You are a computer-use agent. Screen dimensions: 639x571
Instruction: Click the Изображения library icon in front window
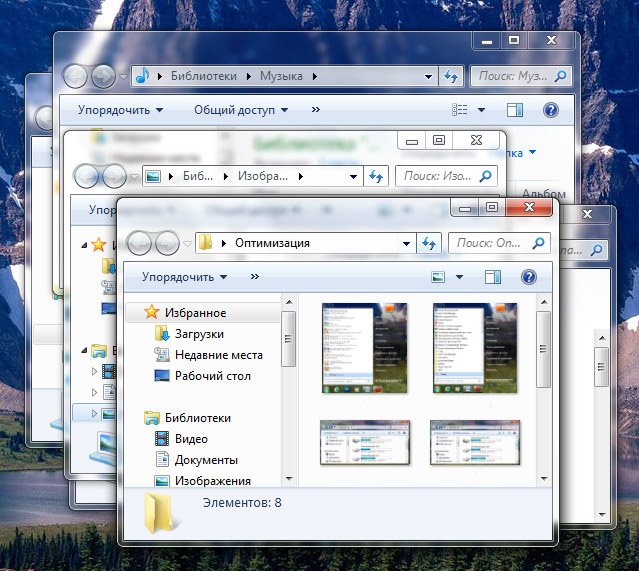coord(162,481)
